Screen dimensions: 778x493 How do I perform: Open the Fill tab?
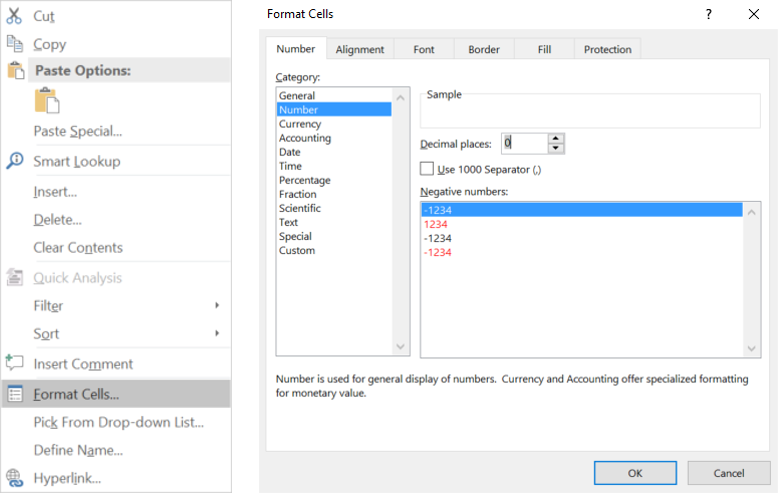coord(544,49)
